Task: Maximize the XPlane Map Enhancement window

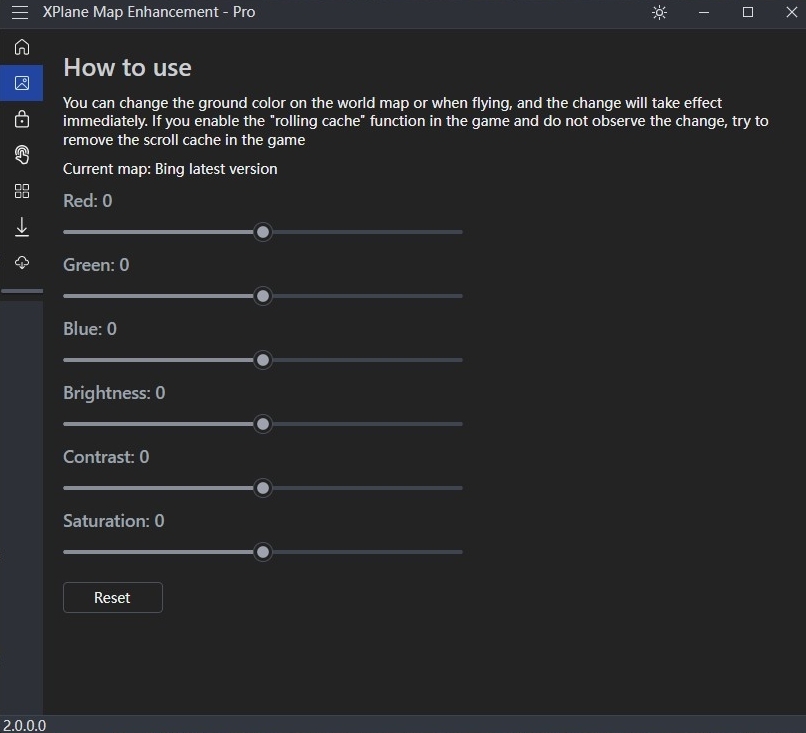Action: [748, 13]
